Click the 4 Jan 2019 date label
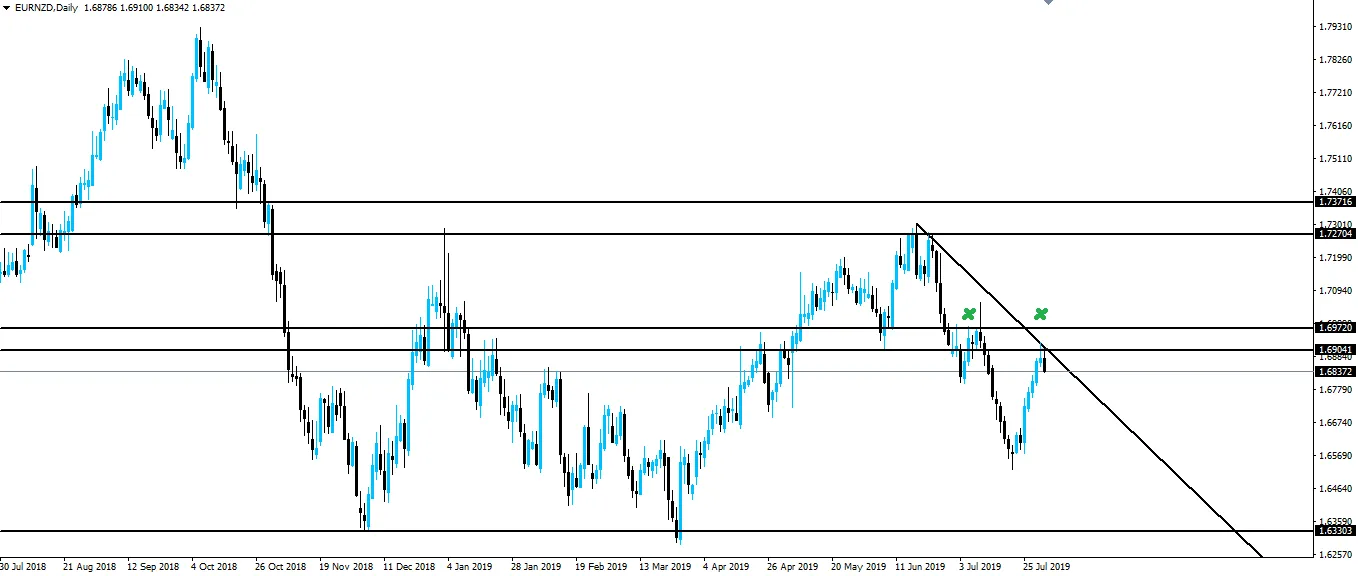 coord(470,566)
